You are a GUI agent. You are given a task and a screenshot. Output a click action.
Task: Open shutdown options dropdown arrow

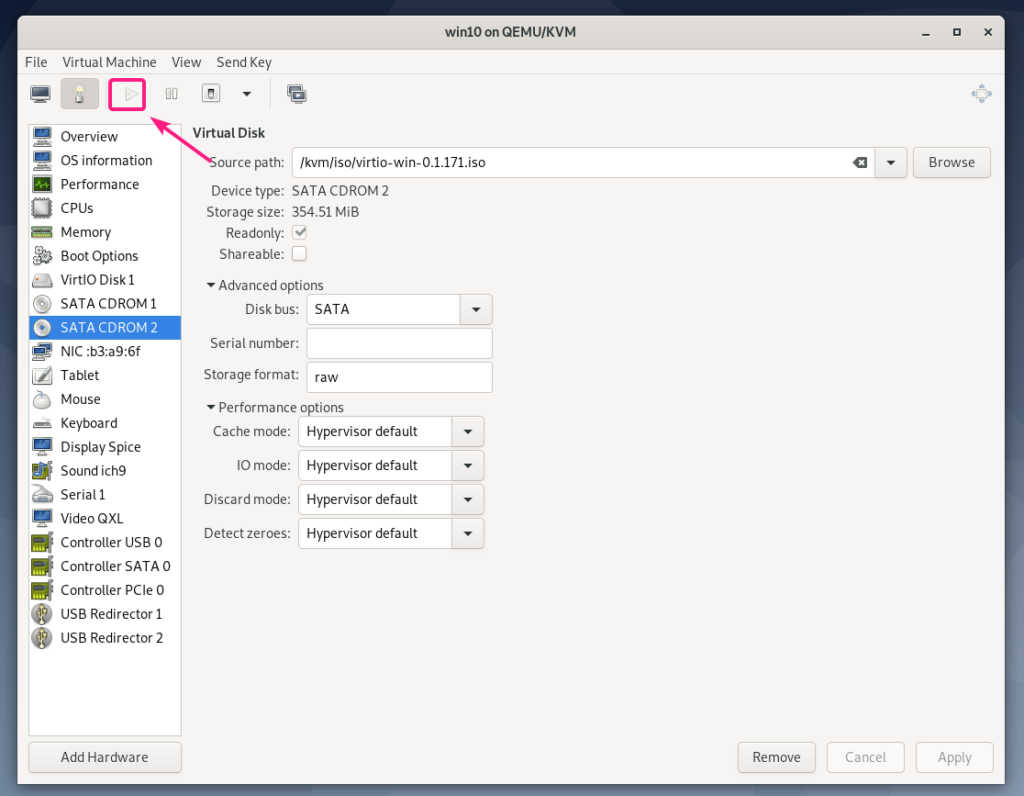pos(247,94)
